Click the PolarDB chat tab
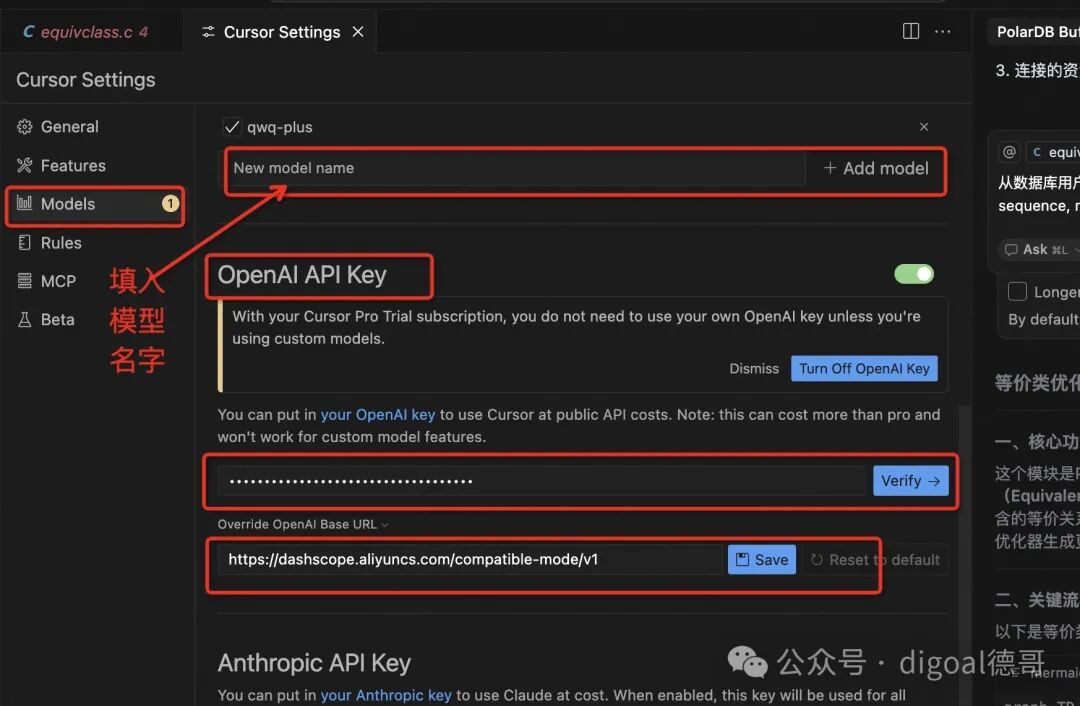The width and height of the screenshot is (1080, 706). coord(1033,32)
